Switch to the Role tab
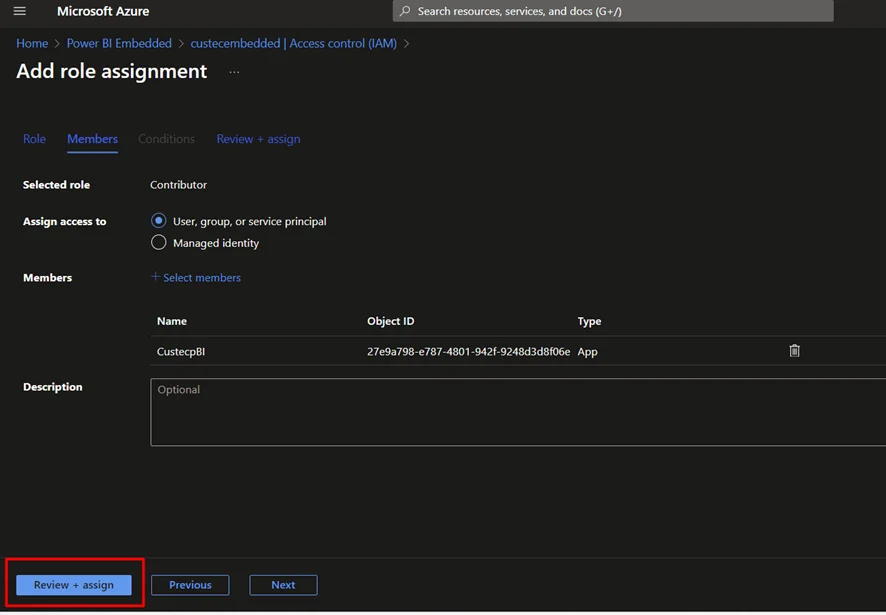The width and height of the screenshot is (886, 615). tap(34, 139)
